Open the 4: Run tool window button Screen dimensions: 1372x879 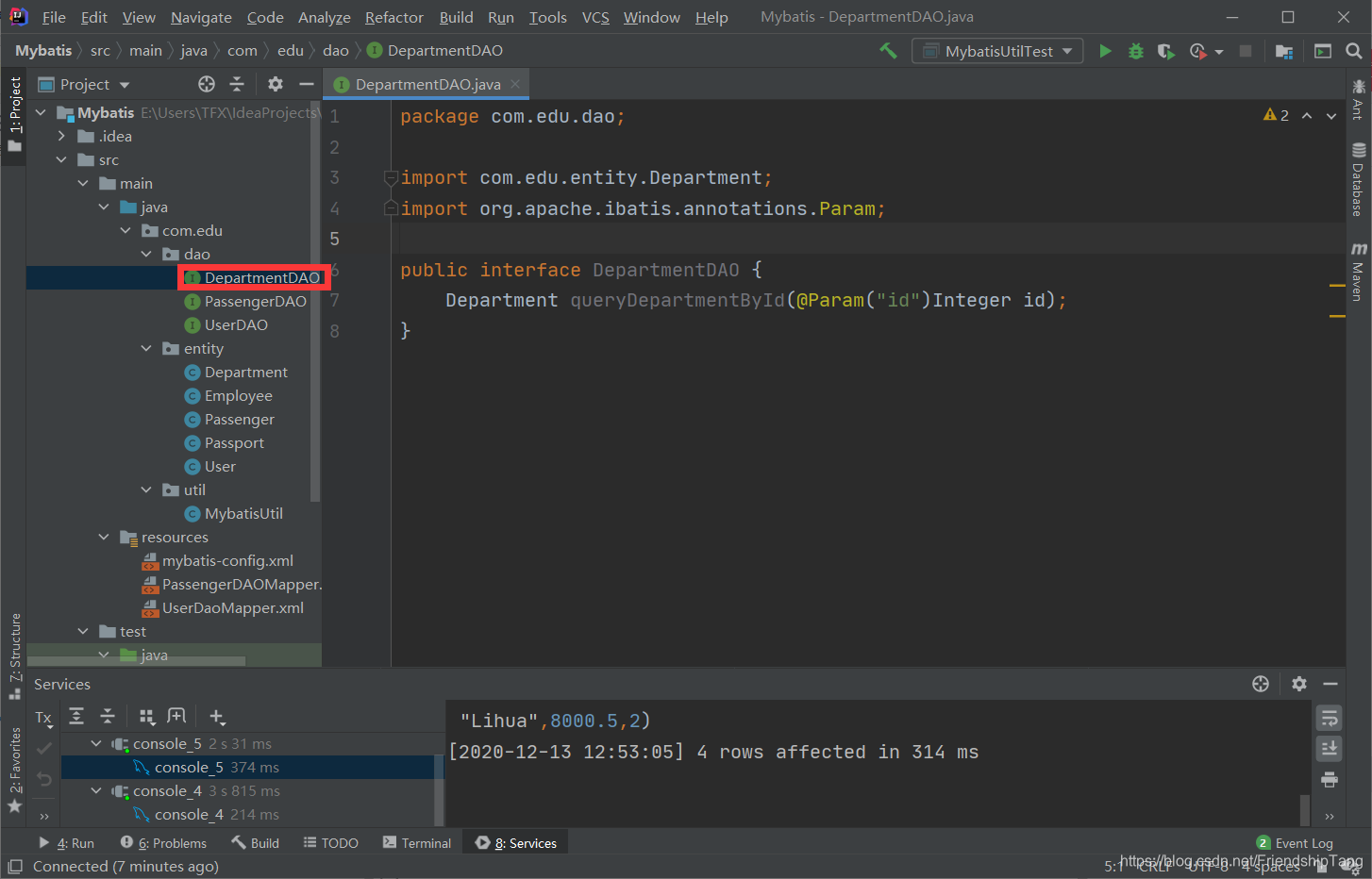[x=66, y=843]
